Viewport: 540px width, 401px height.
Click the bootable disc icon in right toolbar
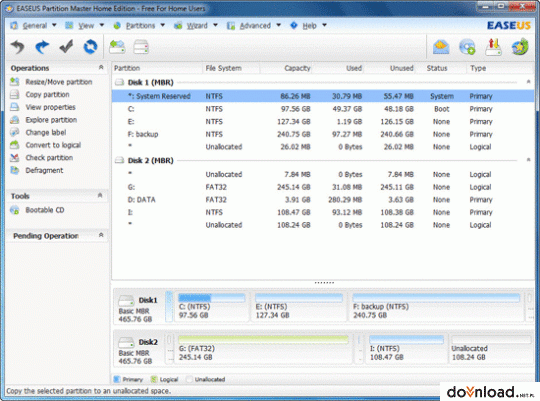click(x=467, y=47)
